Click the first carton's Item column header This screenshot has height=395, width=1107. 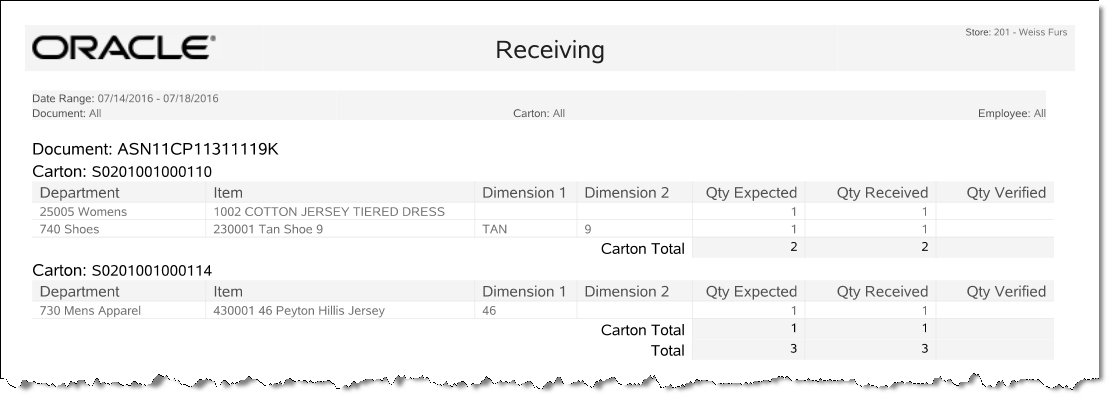(x=228, y=192)
